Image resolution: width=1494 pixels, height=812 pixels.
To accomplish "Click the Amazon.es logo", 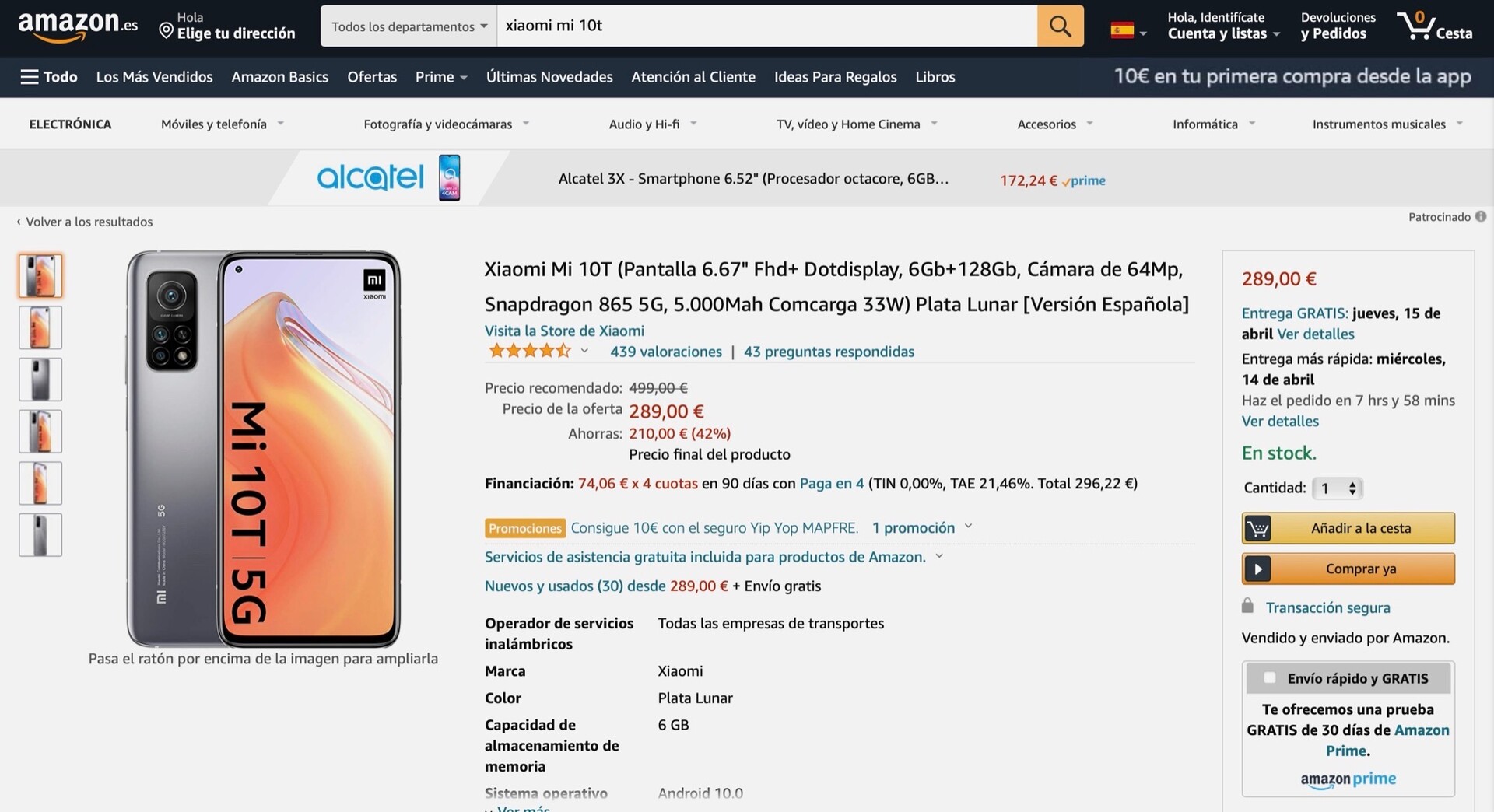I will (77, 26).
